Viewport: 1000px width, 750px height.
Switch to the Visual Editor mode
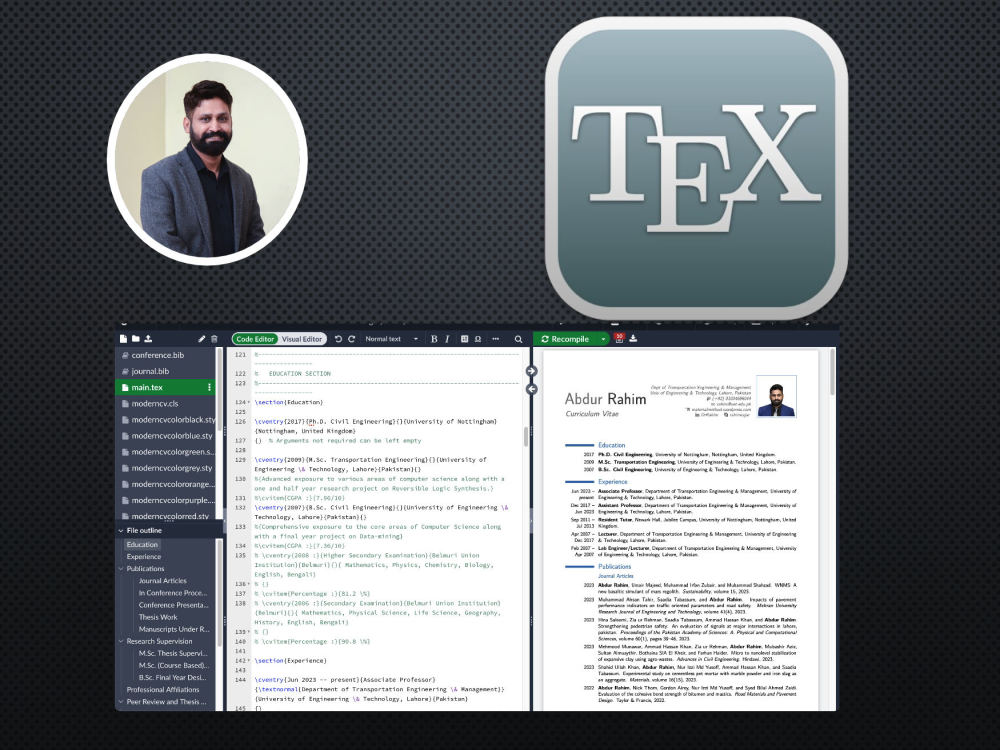pyautogui.click(x=302, y=339)
